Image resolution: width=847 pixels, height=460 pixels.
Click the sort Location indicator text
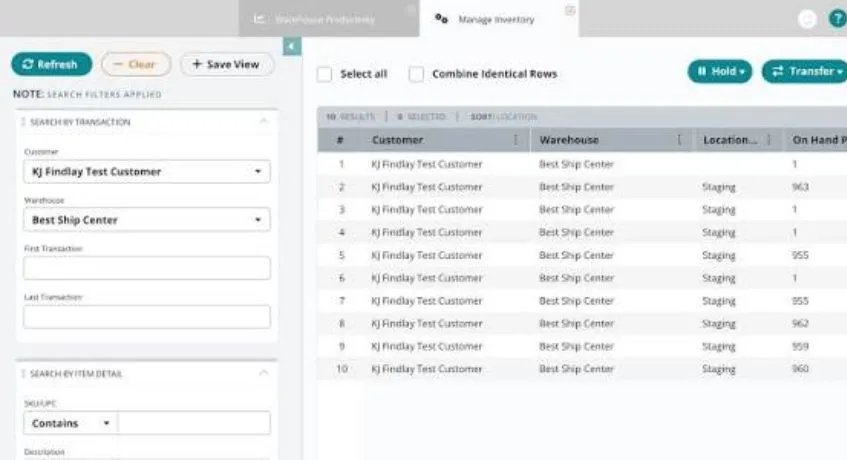click(503, 117)
